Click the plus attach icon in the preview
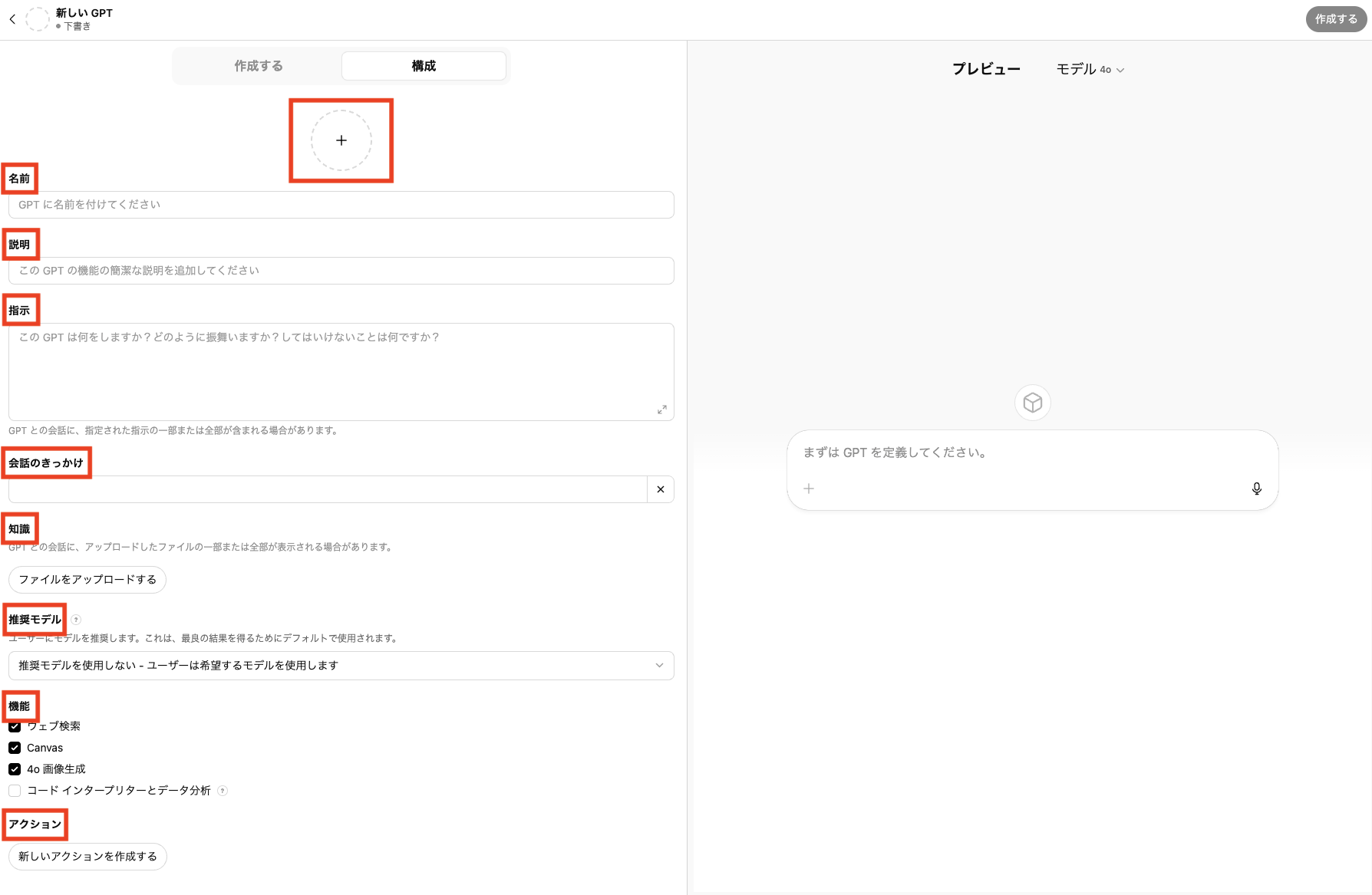The height and width of the screenshot is (895, 1372). 809,489
